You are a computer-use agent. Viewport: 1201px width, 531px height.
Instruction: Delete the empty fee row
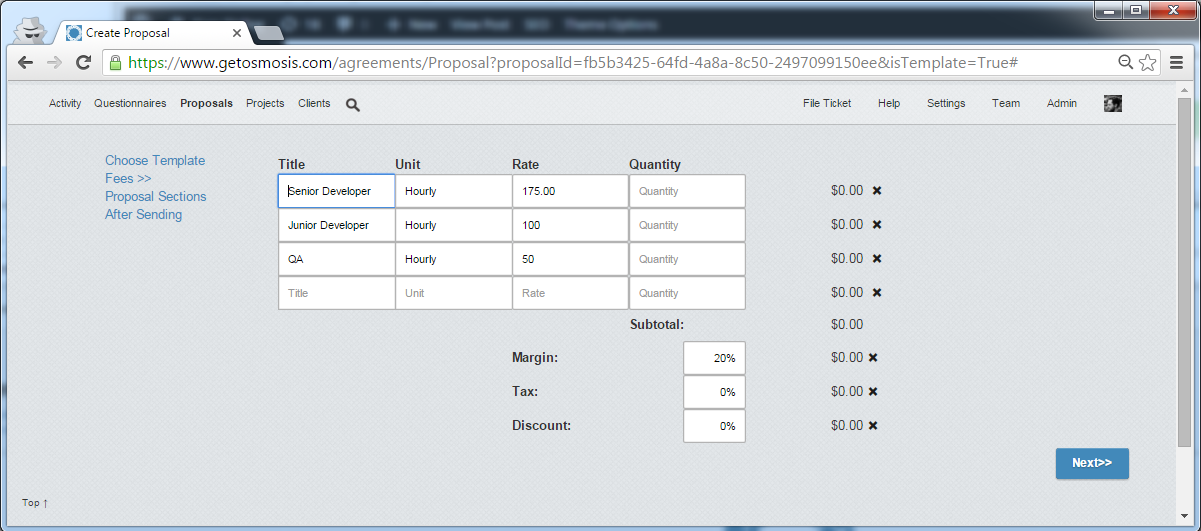click(x=877, y=293)
